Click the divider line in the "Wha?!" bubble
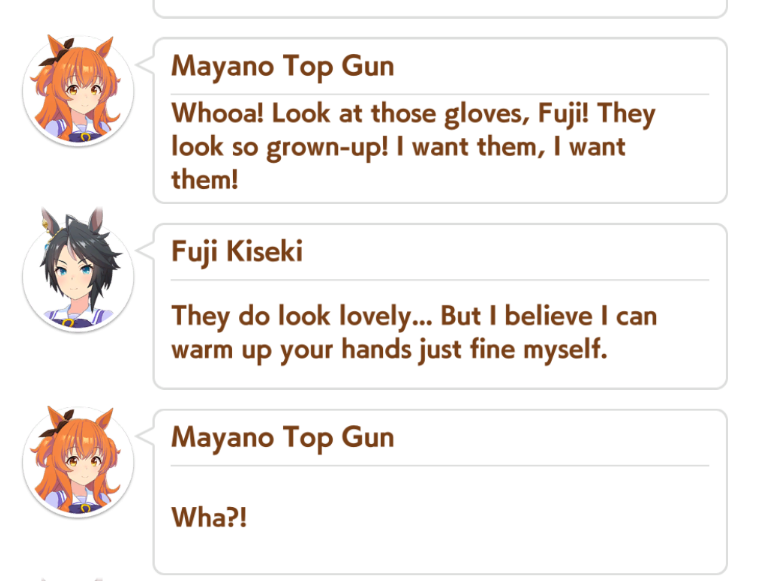Screen dimensions: 763x581 440,466
